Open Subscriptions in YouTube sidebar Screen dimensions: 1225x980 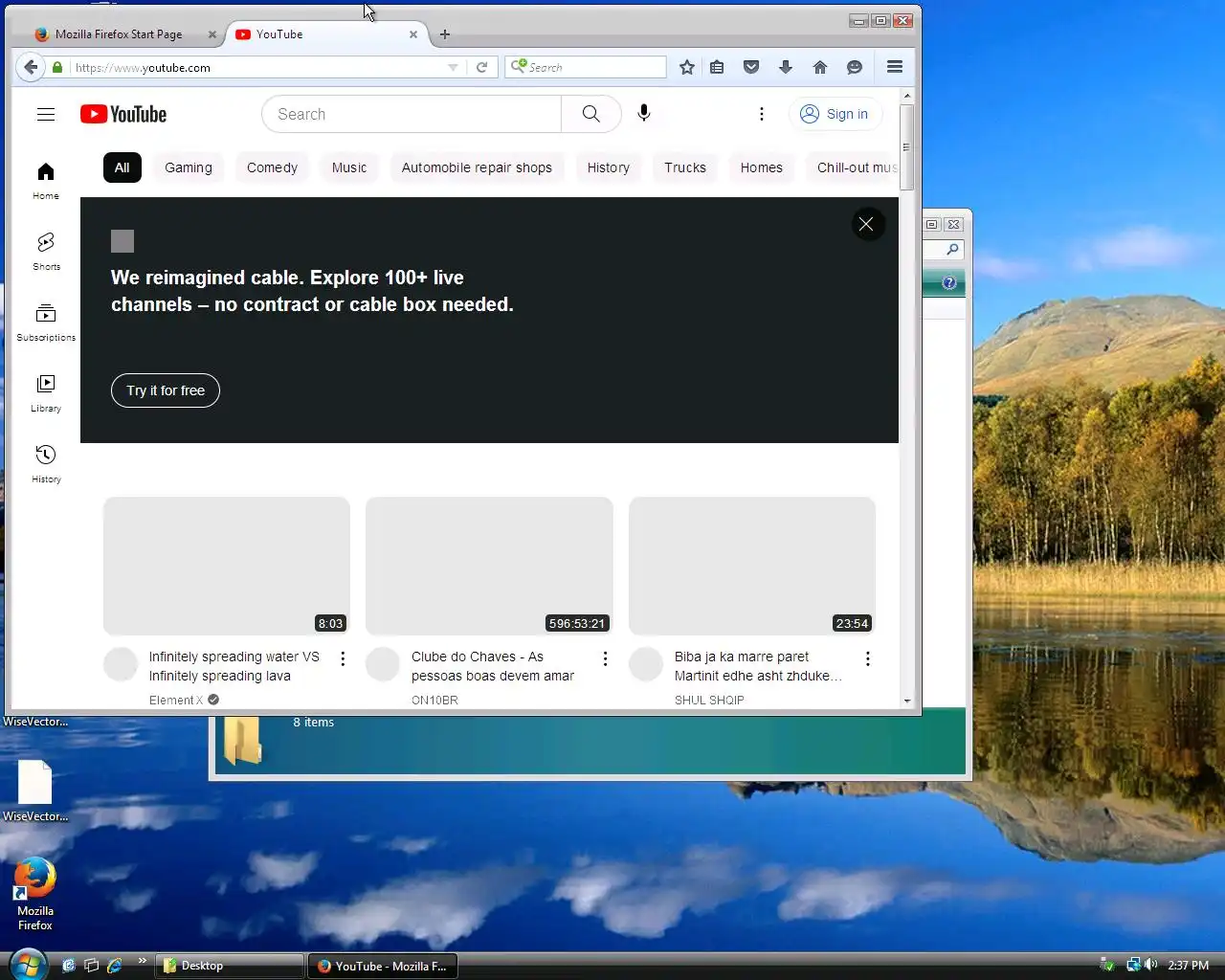click(x=46, y=322)
